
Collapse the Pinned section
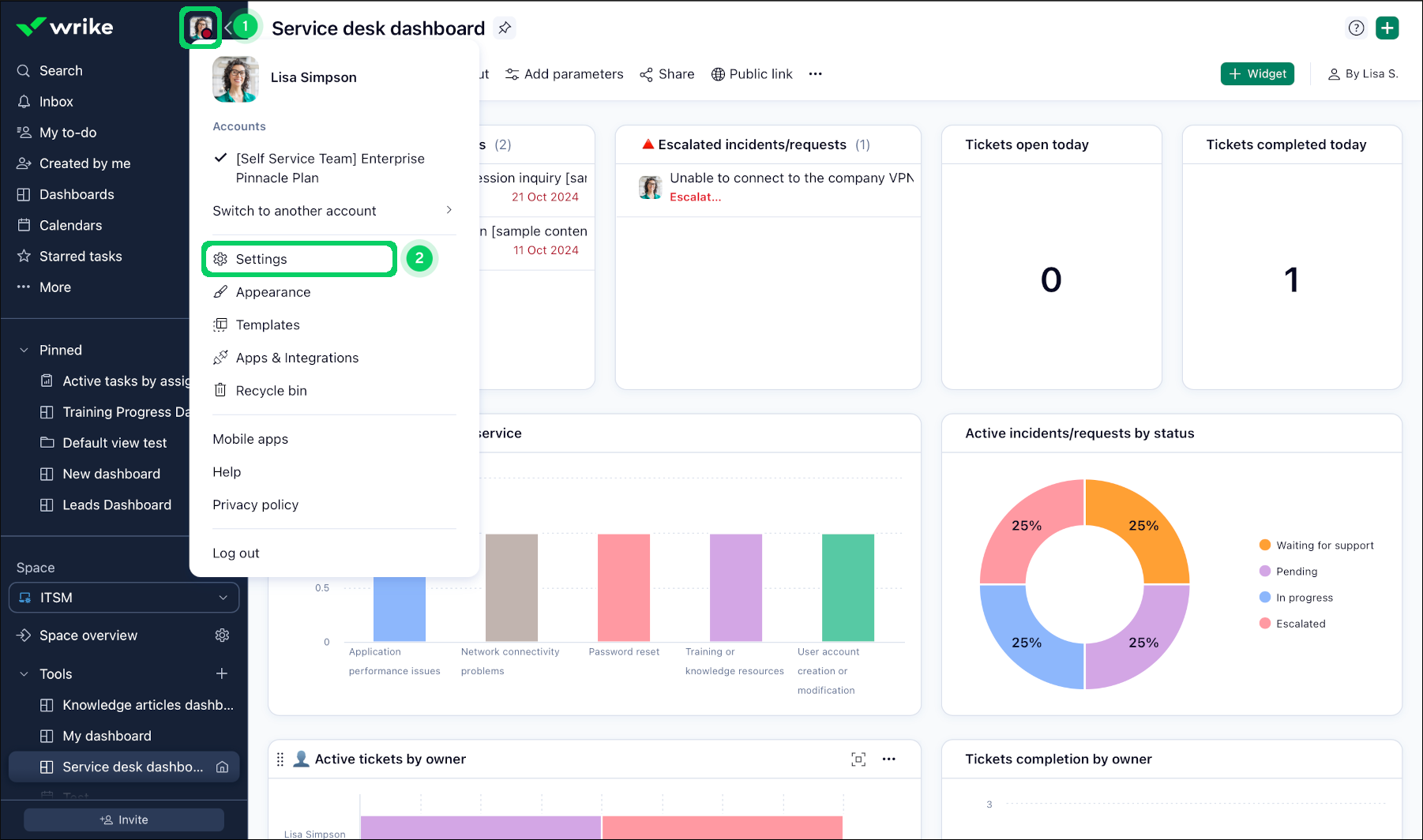click(24, 350)
